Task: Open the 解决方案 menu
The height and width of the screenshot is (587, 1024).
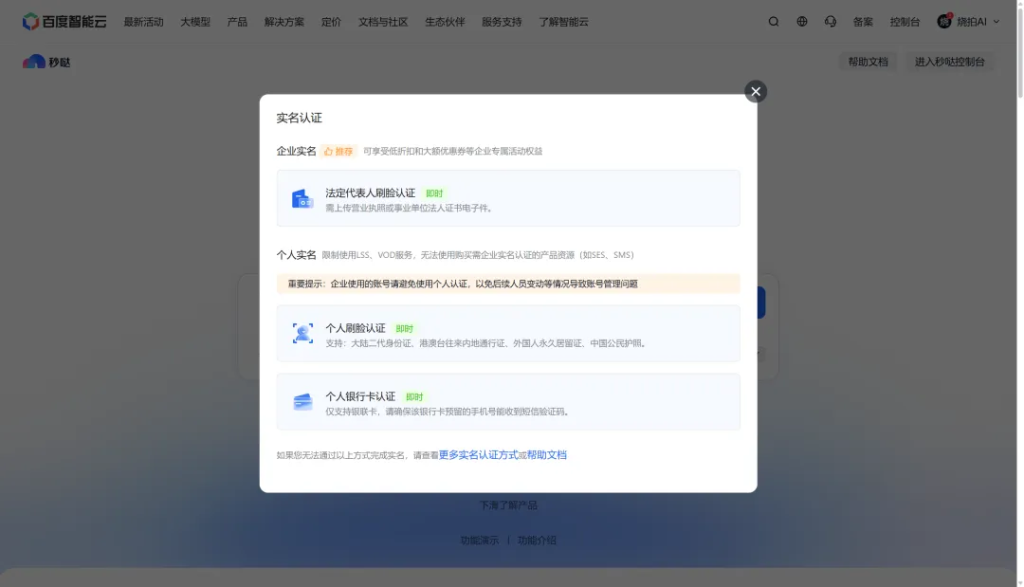Action: [x=284, y=21]
